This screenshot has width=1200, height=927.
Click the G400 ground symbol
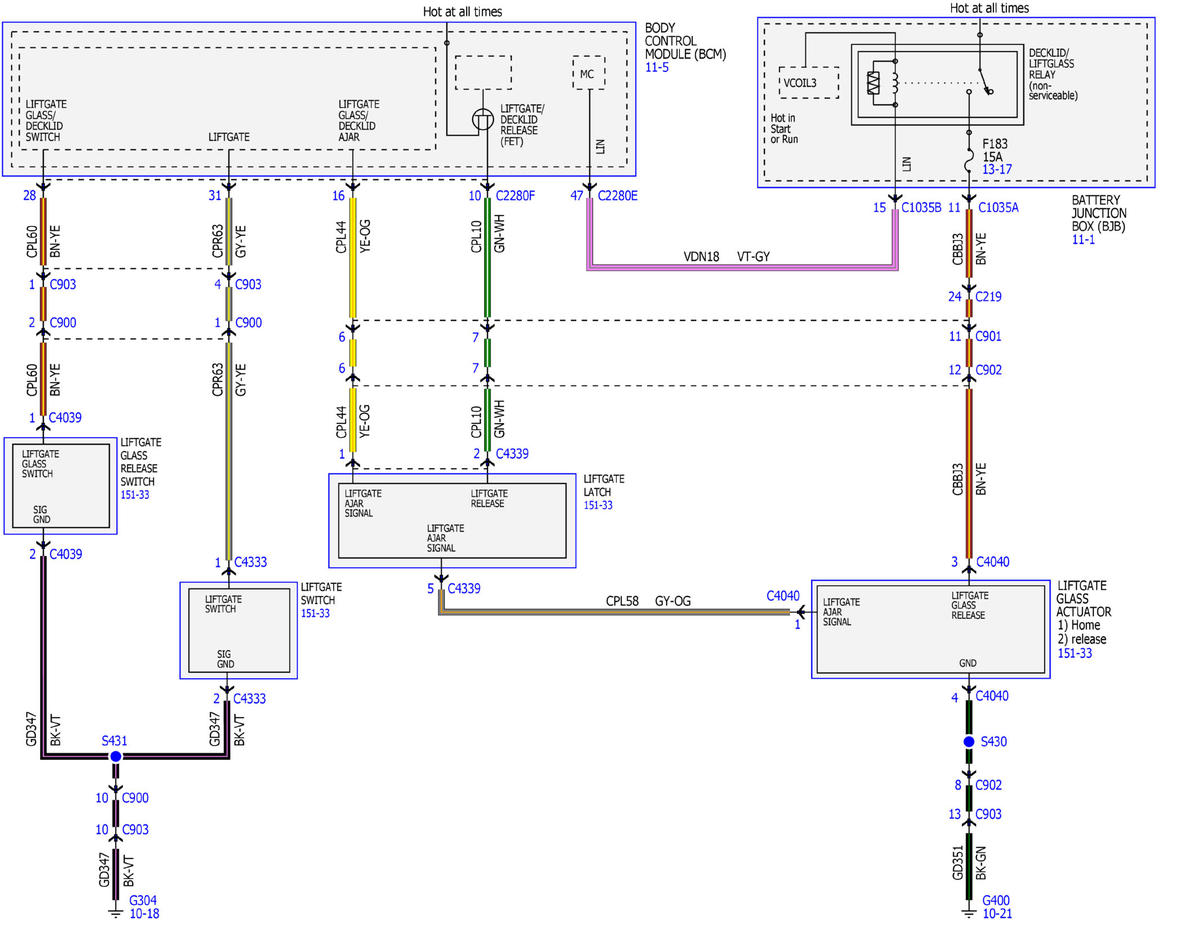tap(968, 911)
